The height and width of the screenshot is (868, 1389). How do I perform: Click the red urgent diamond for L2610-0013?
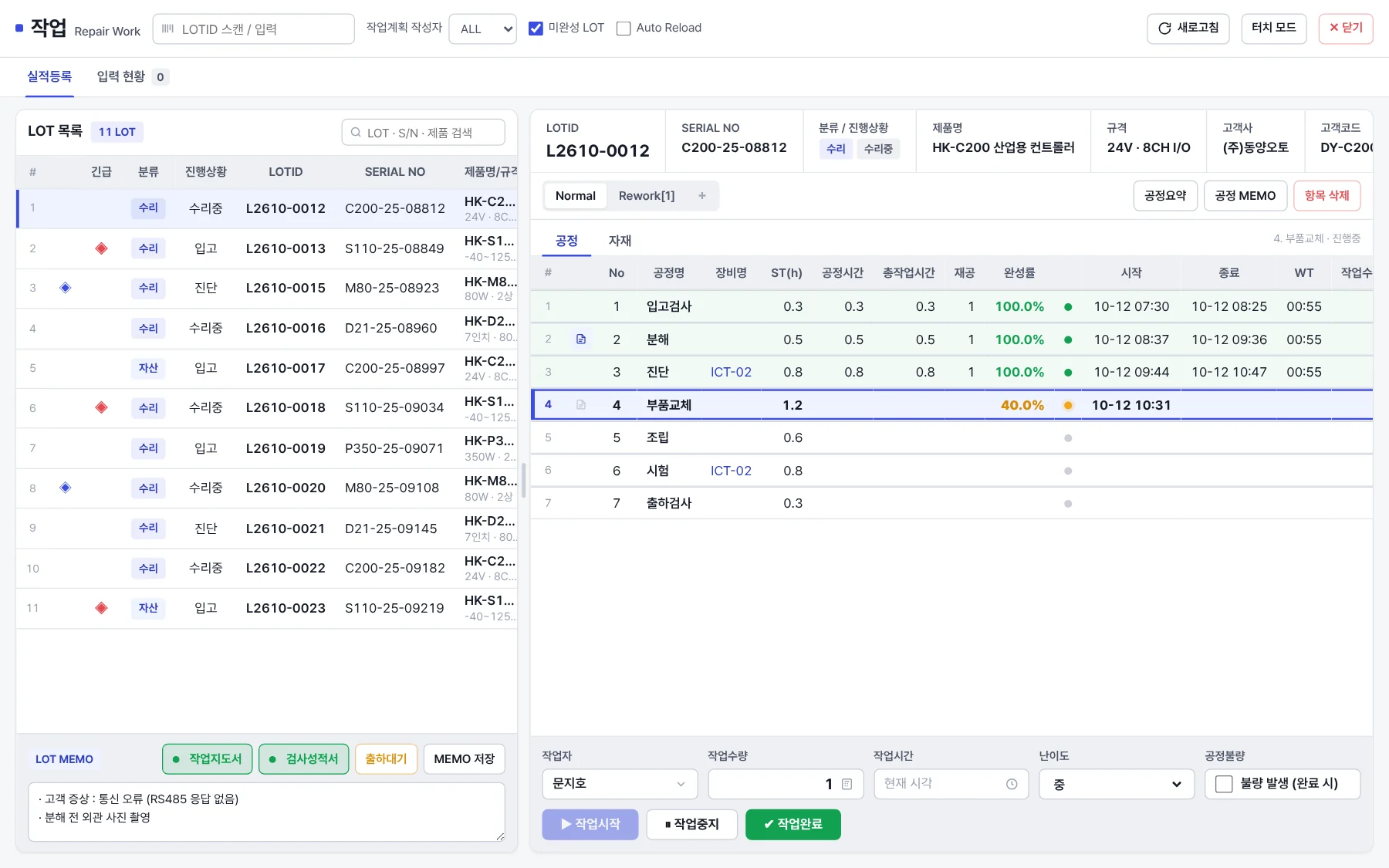(101, 248)
